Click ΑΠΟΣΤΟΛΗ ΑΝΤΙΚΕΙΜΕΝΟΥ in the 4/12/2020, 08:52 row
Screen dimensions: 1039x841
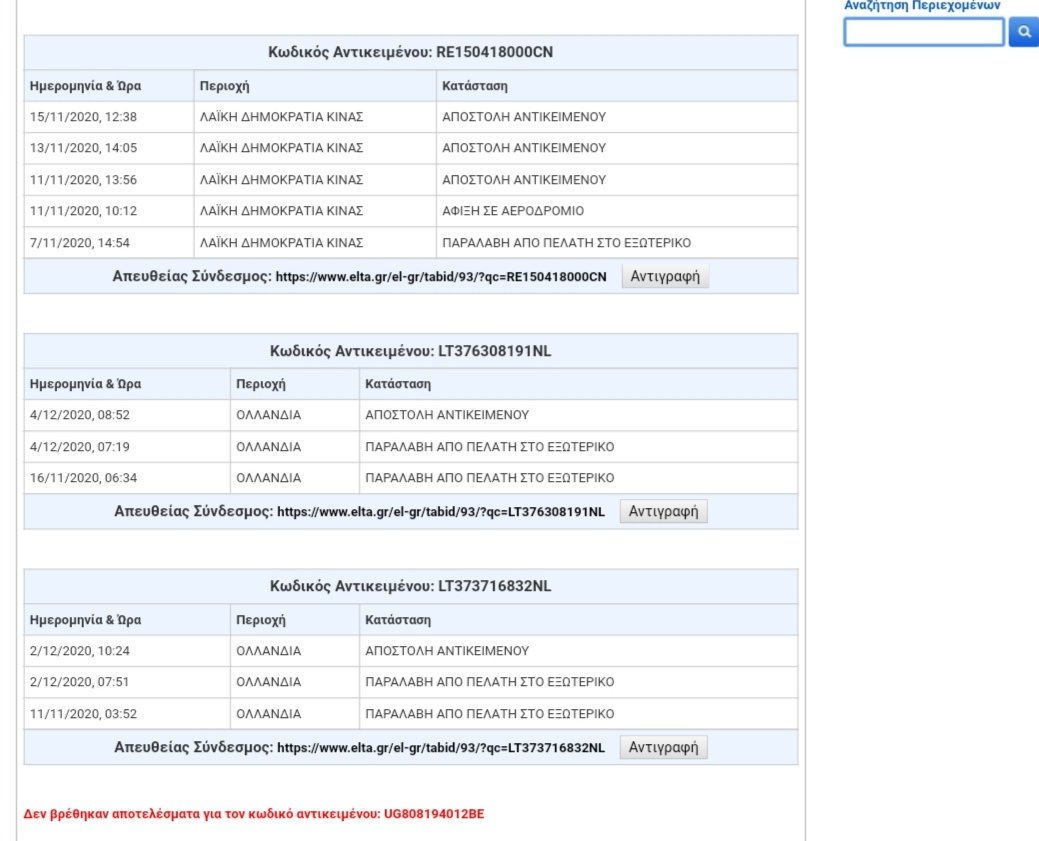[447, 415]
